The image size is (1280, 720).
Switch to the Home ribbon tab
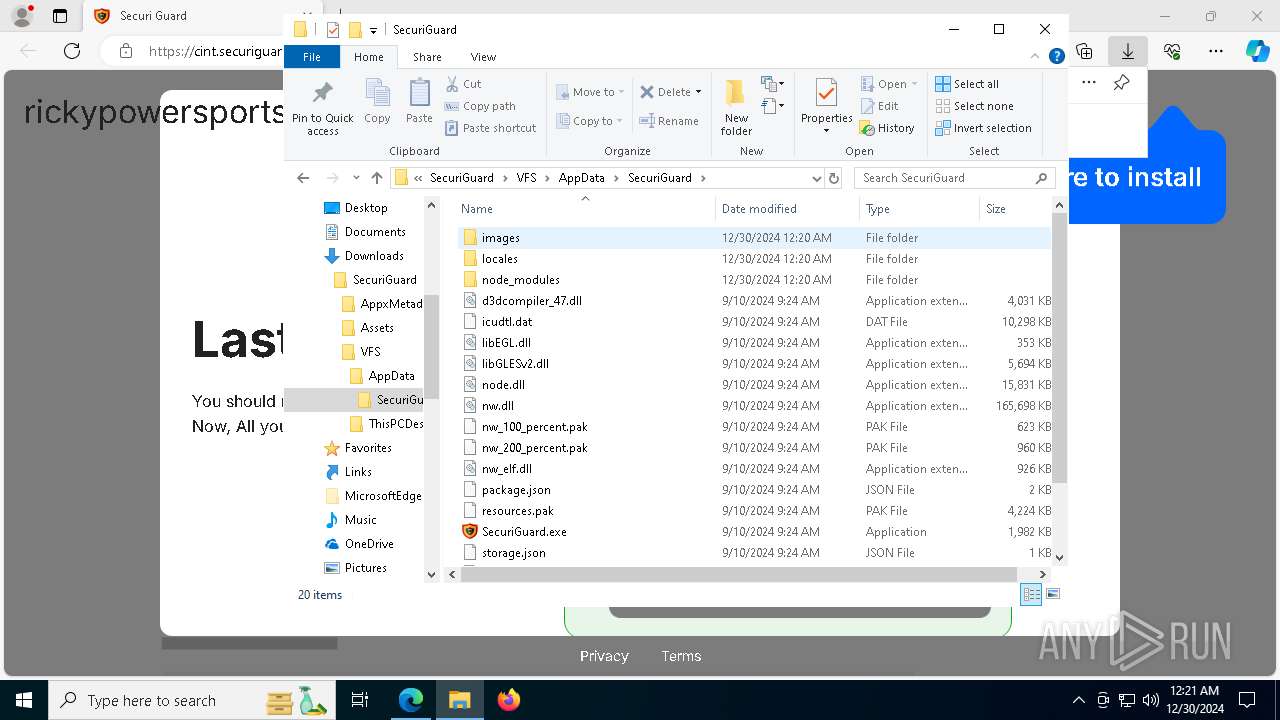[369, 57]
